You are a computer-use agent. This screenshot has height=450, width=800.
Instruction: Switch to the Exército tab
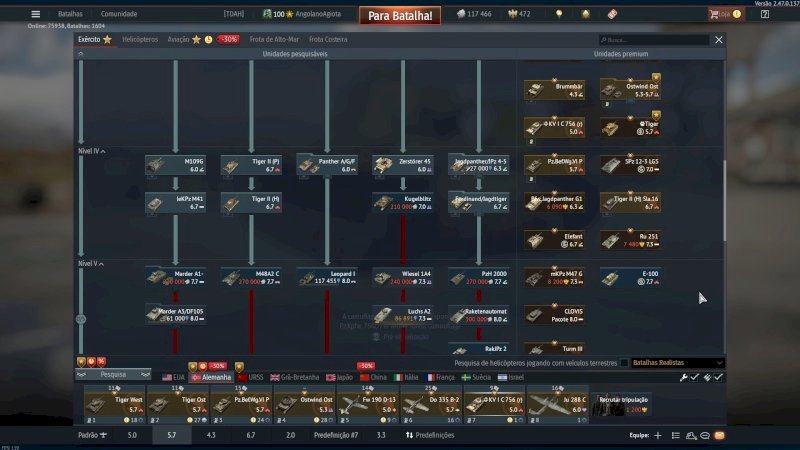pos(95,39)
